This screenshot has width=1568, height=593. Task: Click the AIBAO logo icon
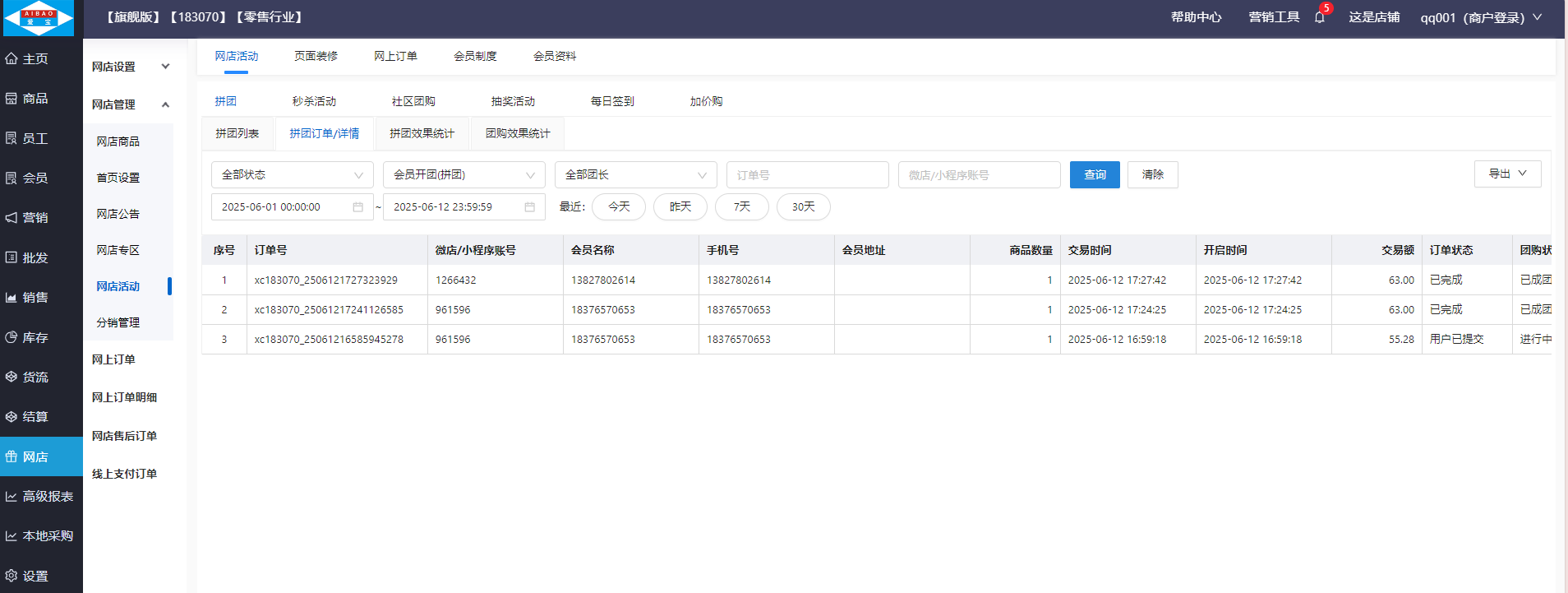click(x=39, y=18)
